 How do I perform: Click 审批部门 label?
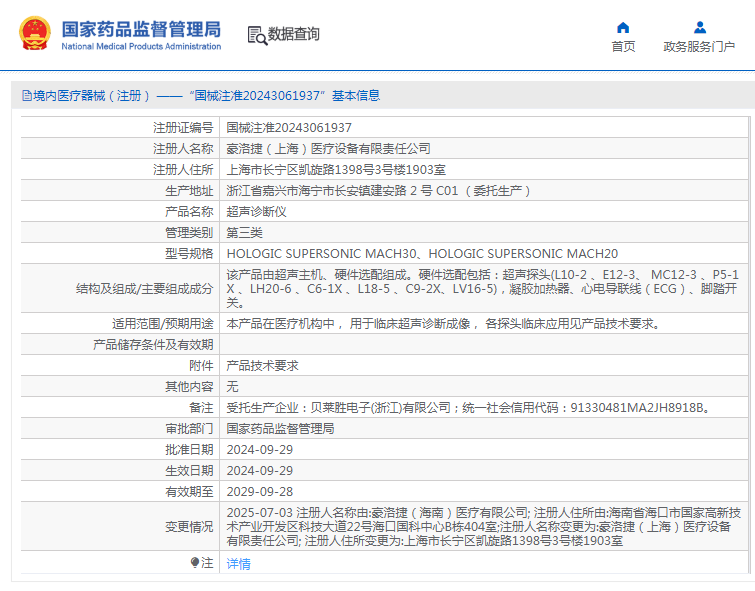(189, 429)
